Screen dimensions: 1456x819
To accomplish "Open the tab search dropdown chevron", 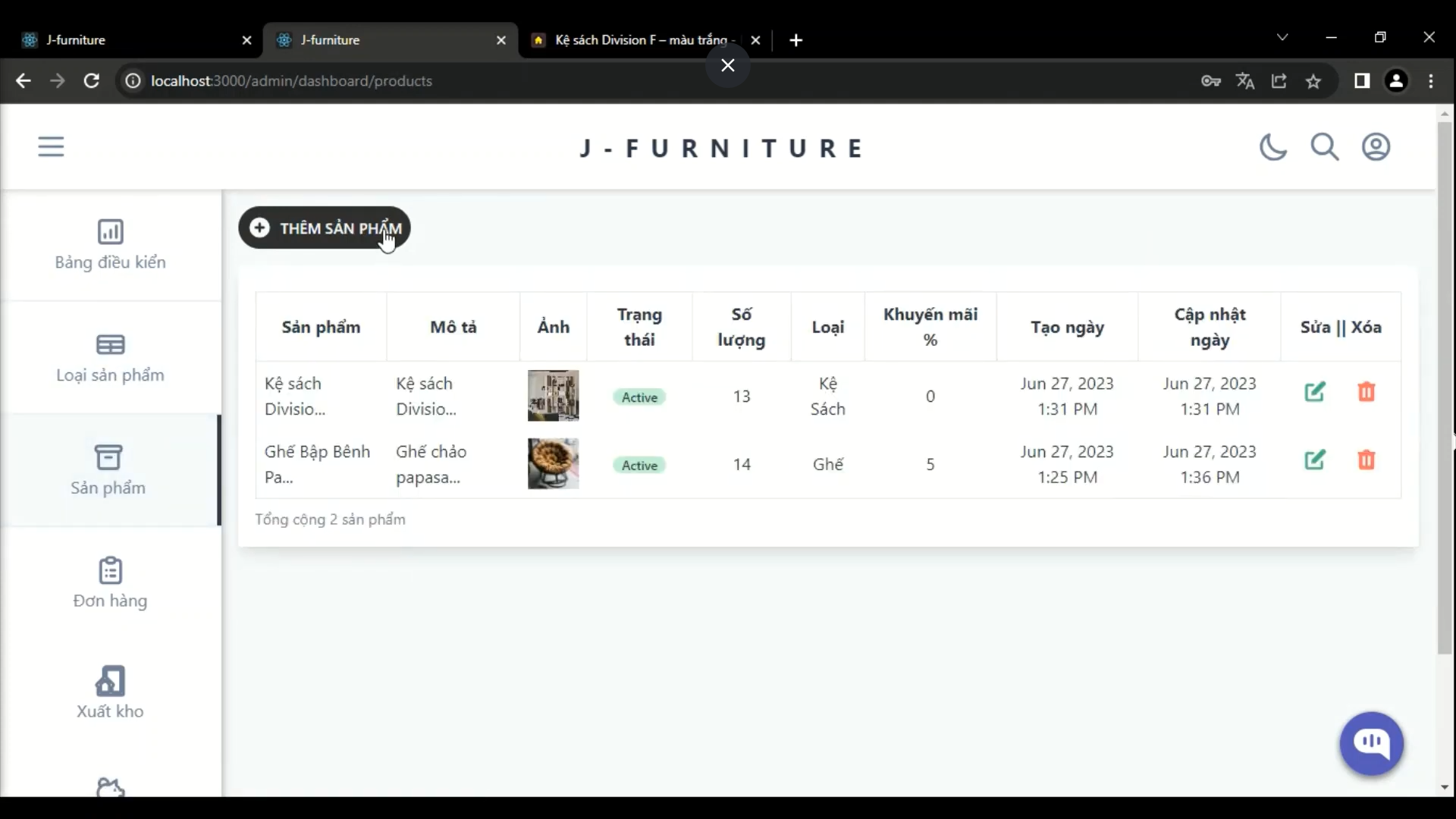I will click(x=1282, y=37).
